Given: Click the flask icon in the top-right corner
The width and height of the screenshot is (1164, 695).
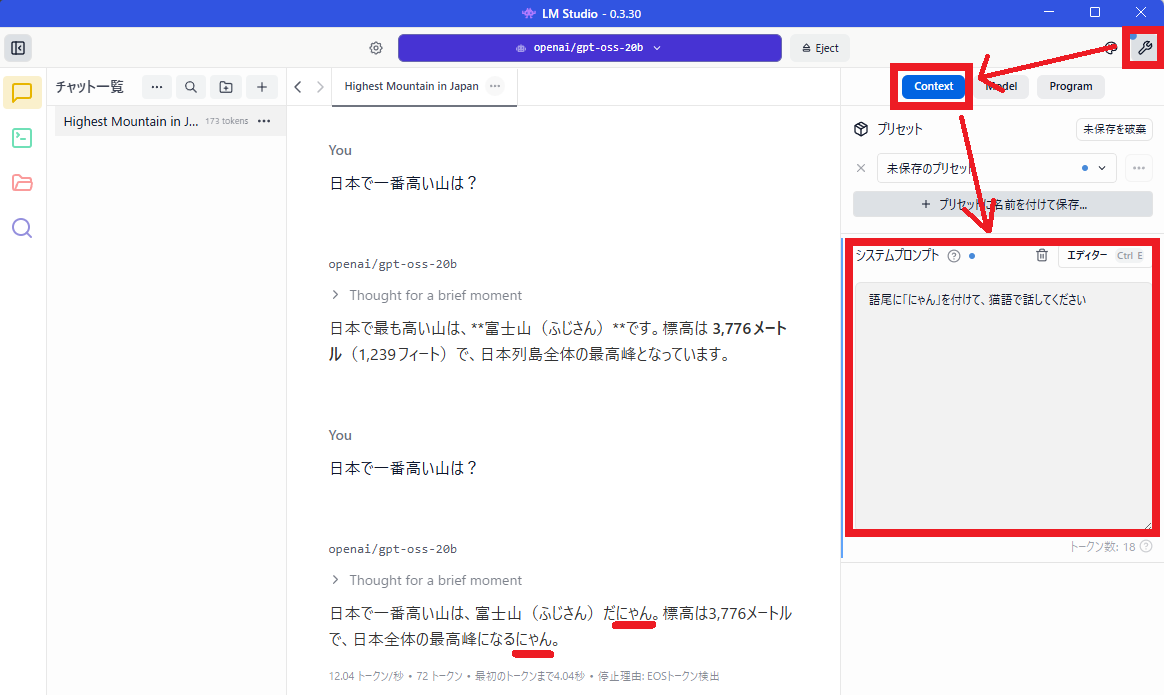Looking at the screenshot, I should 1142,47.
